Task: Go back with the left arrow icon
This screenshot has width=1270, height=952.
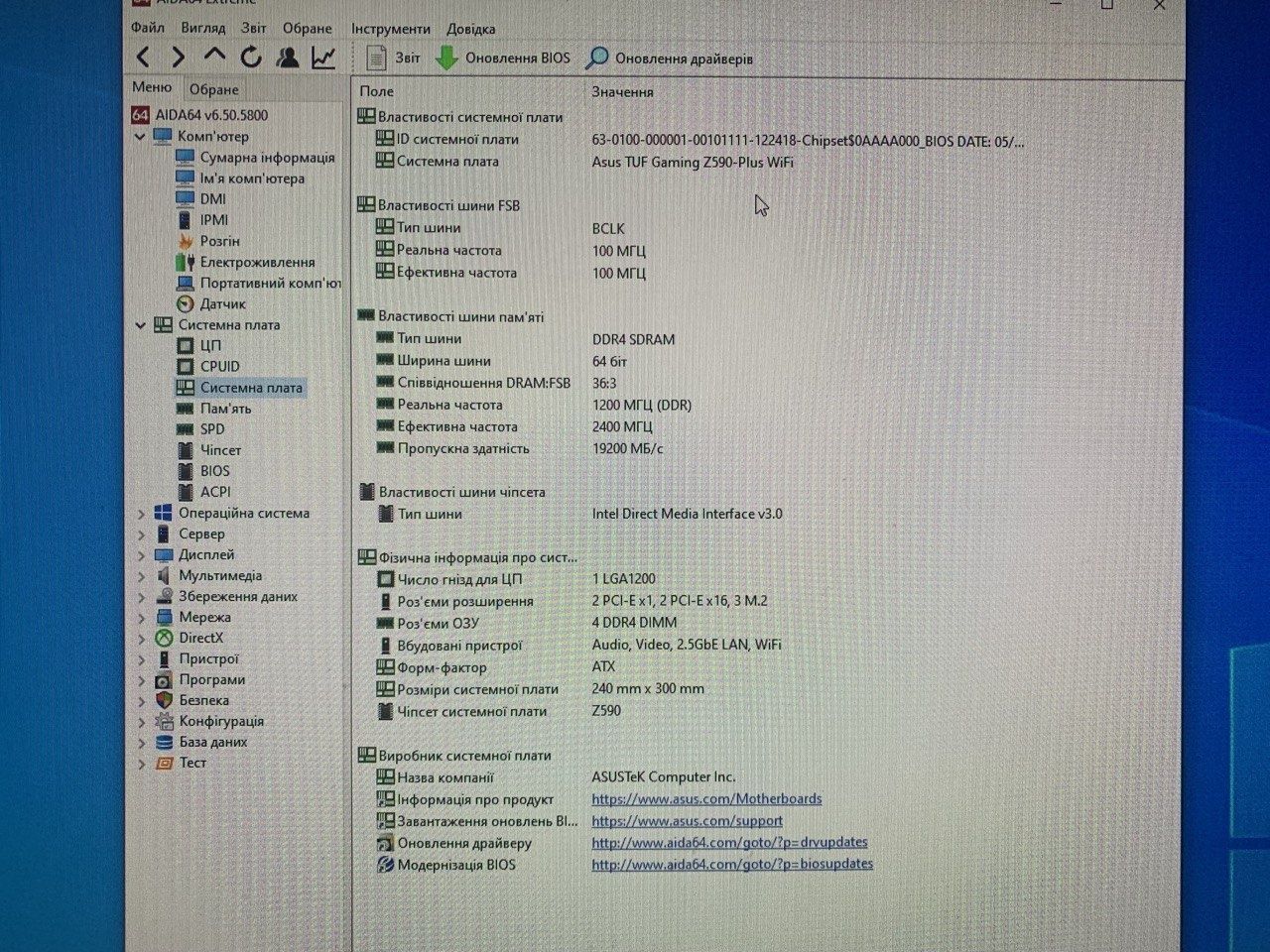Action: (143, 58)
